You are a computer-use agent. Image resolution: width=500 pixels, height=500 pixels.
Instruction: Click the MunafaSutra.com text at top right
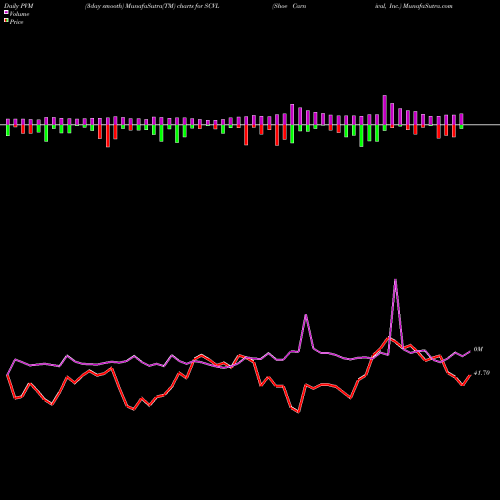[x=427, y=6]
